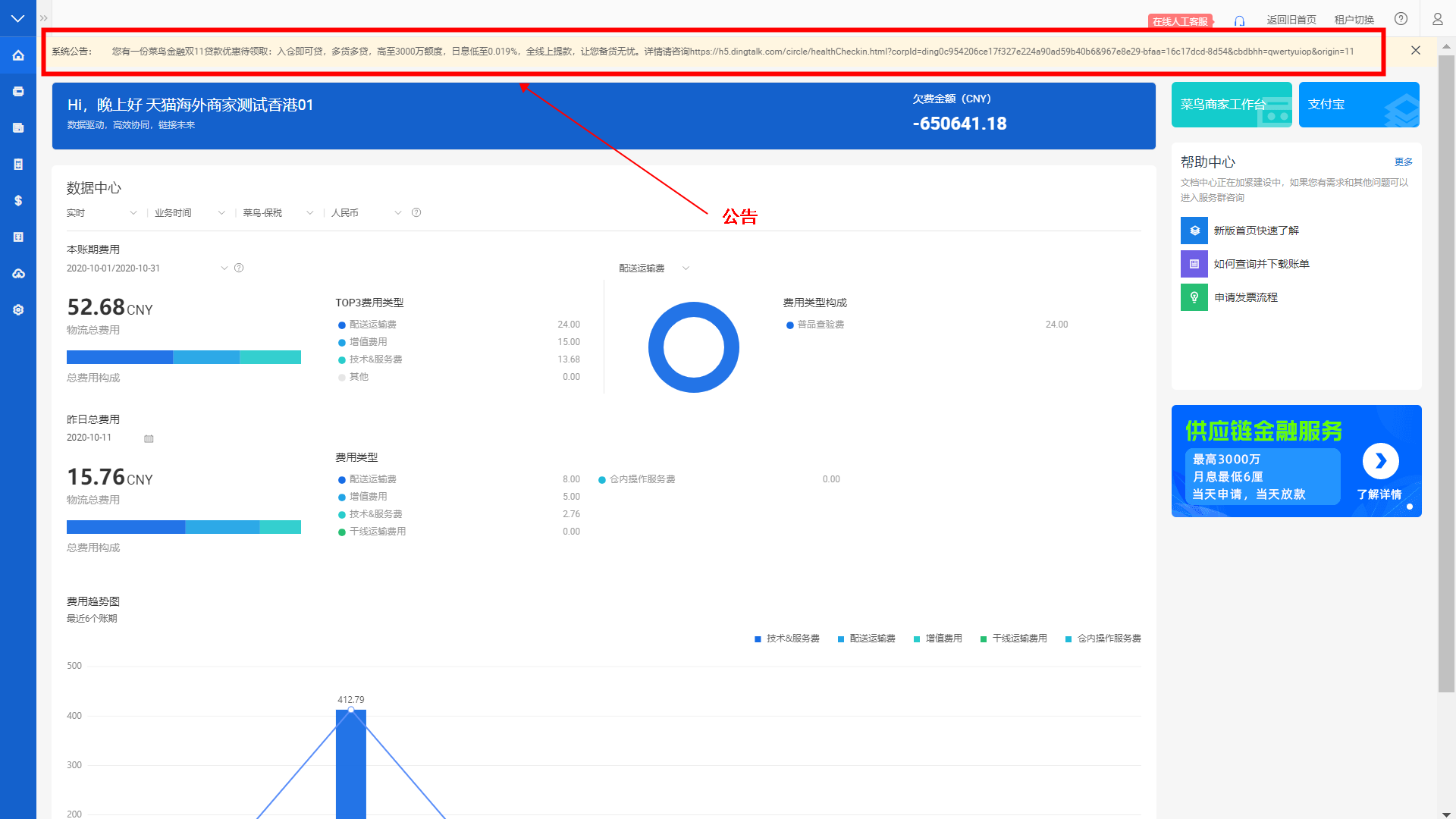1456x819 pixels.
Task: Click the help icon beside billing period date
Action: [x=239, y=268]
